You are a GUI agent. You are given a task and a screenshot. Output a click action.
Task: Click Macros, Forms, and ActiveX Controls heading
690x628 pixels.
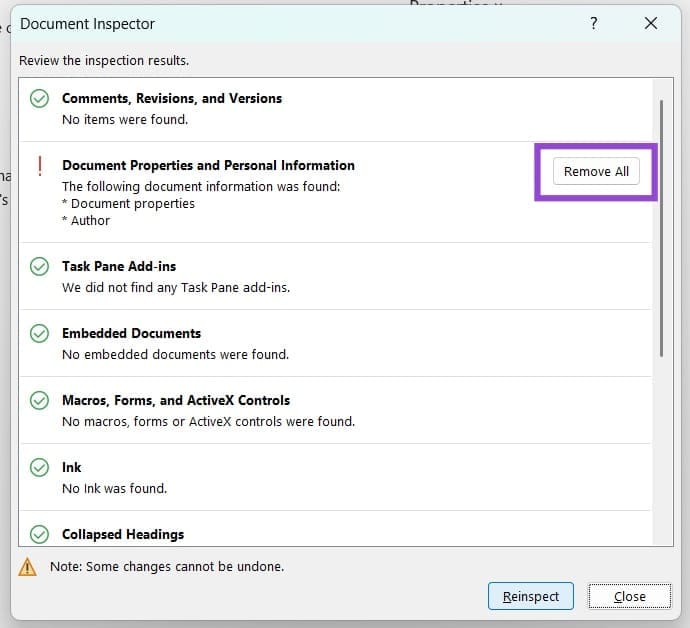click(176, 400)
